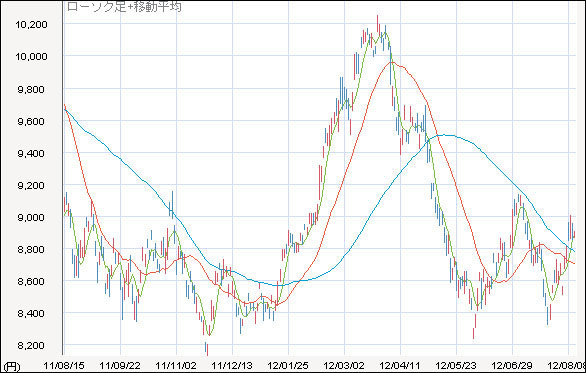Click the 9,200 price axis label
The image size is (586, 373).
click(x=31, y=185)
